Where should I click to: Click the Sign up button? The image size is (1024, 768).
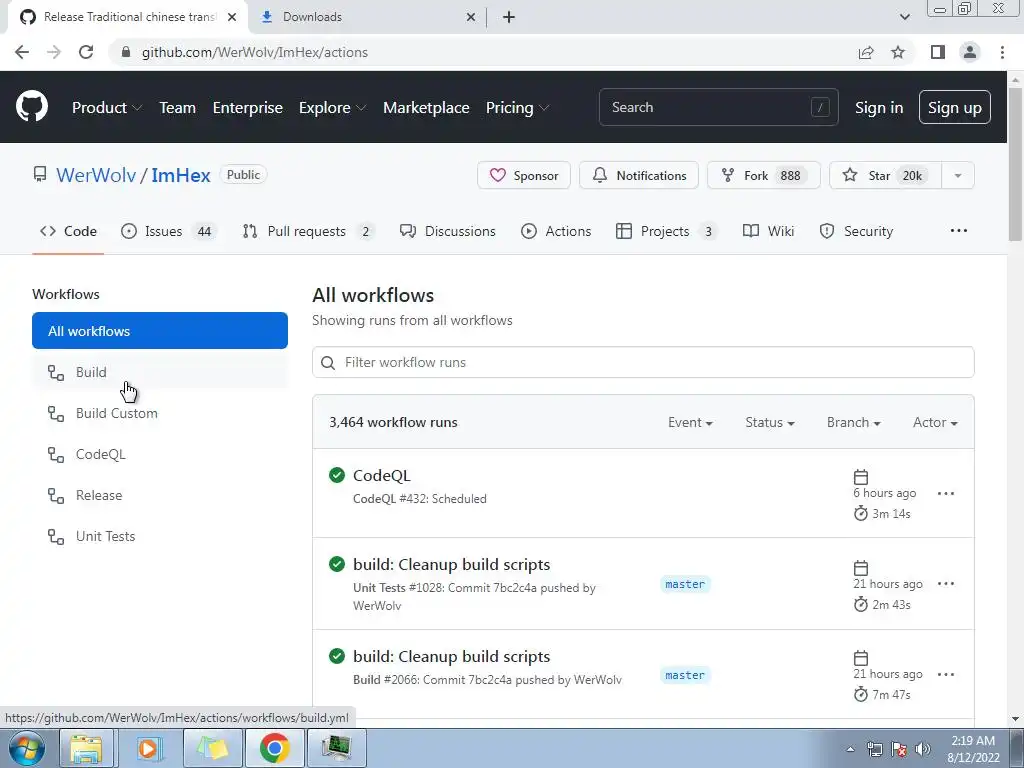(954, 107)
